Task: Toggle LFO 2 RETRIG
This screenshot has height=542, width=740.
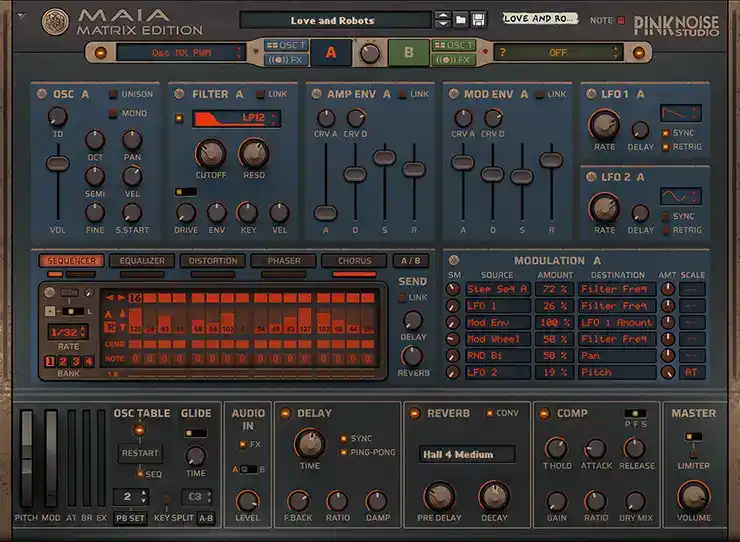Action: [665, 230]
